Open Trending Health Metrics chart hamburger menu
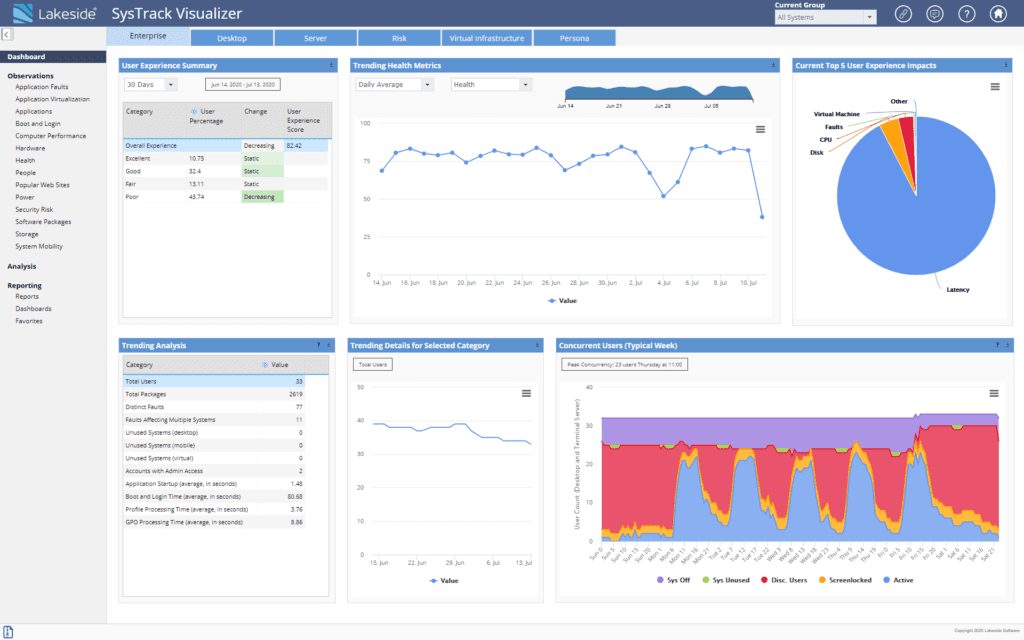1024x640 pixels. pyautogui.click(x=760, y=129)
